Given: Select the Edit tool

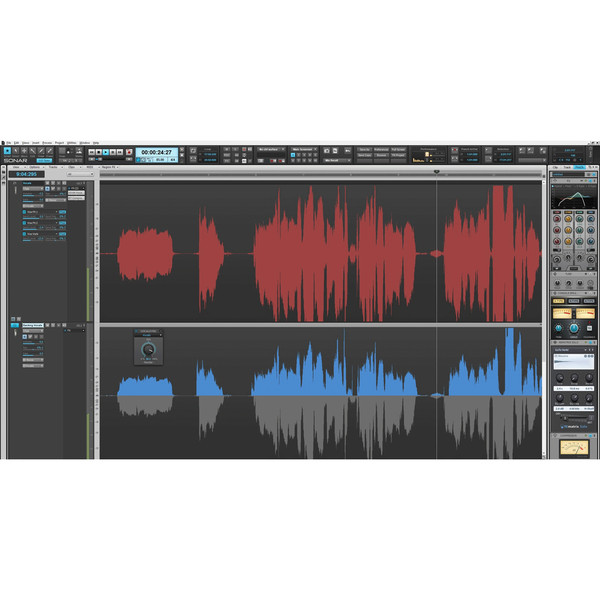Looking at the screenshot, I should tap(33, 151).
